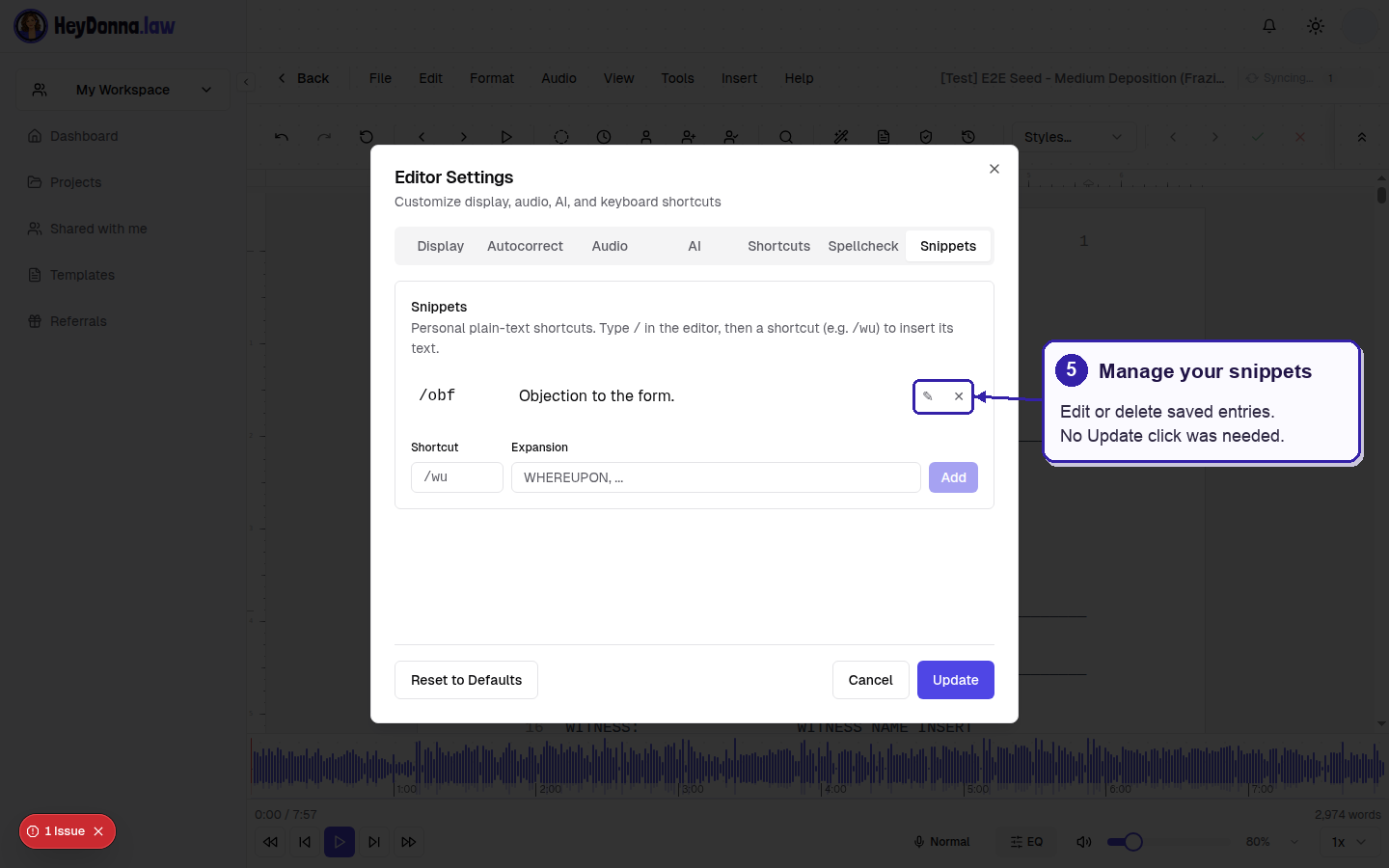Click the redo arrow in the editor toolbar
The height and width of the screenshot is (868, 1389).
click(324, 137)
